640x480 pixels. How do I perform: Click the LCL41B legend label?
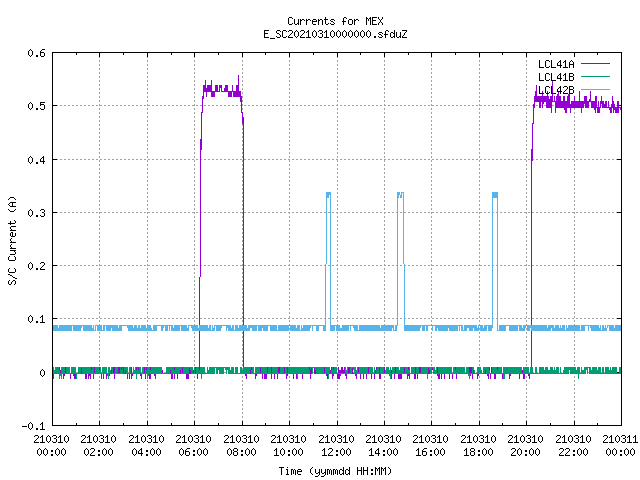pos(556,77)
